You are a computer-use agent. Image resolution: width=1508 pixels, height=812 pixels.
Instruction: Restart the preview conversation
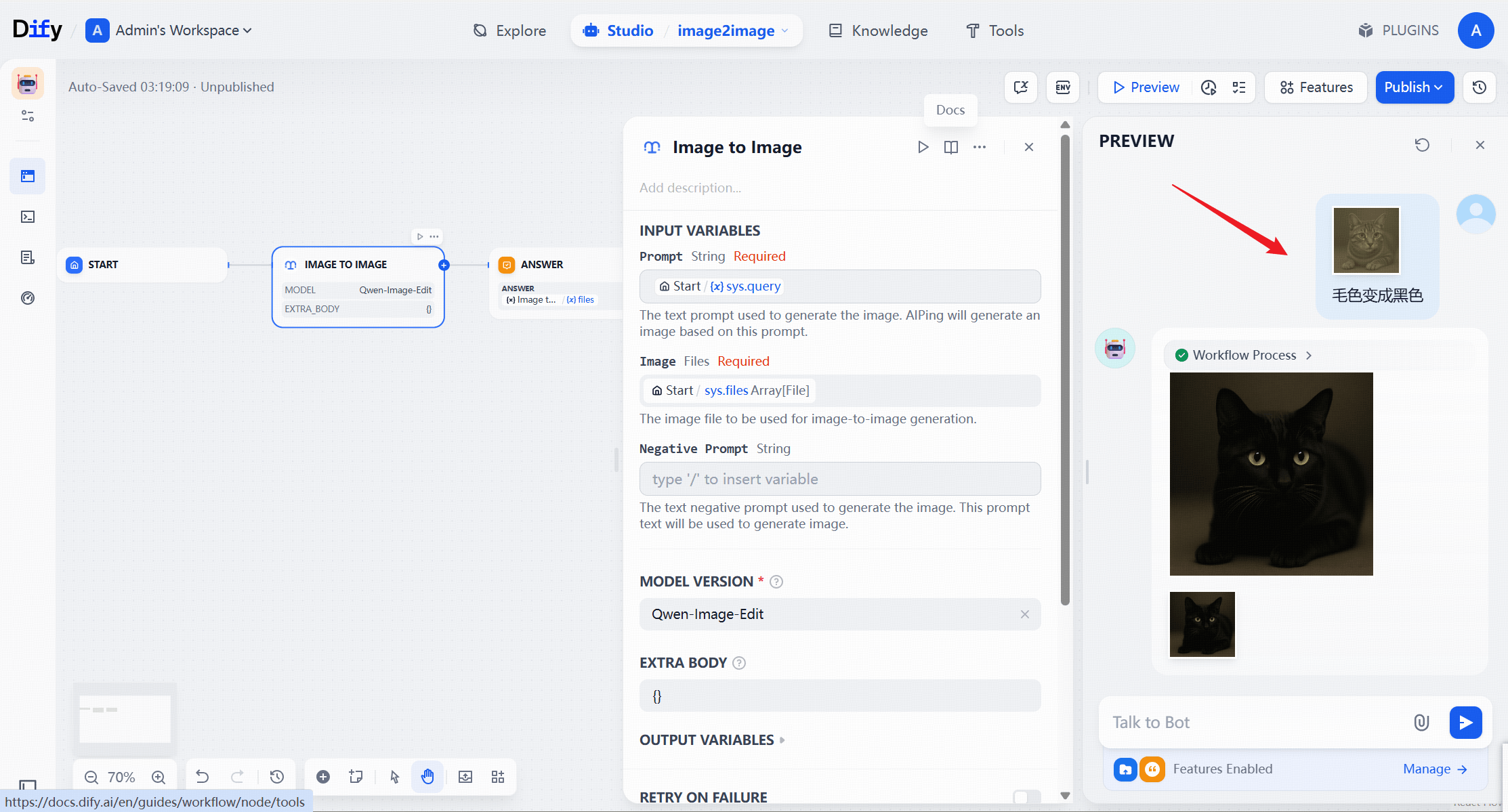(x=1422, y=145)
